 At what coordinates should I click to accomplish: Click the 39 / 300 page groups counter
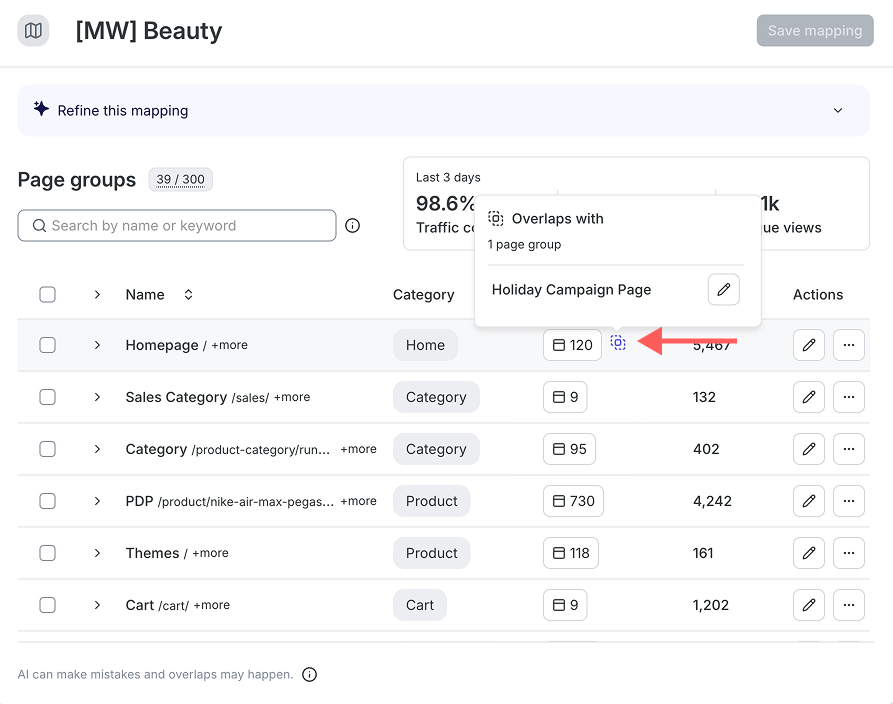[x=181, y=179]
